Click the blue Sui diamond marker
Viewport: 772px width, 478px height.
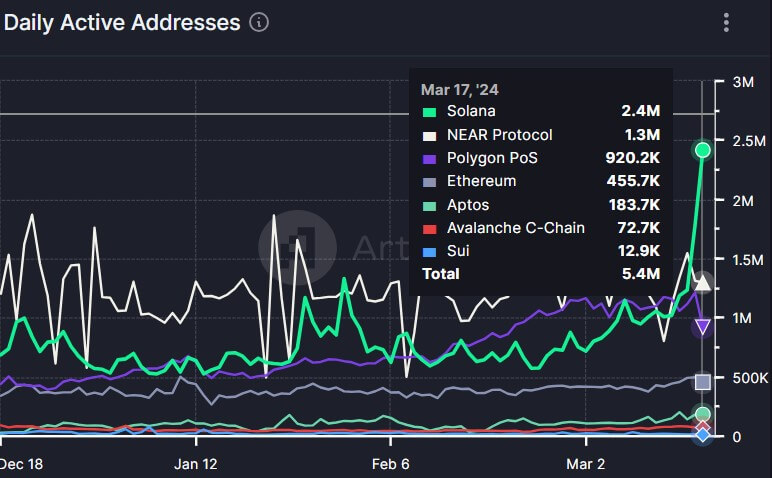pyautogui.click(x=703, y=435)
